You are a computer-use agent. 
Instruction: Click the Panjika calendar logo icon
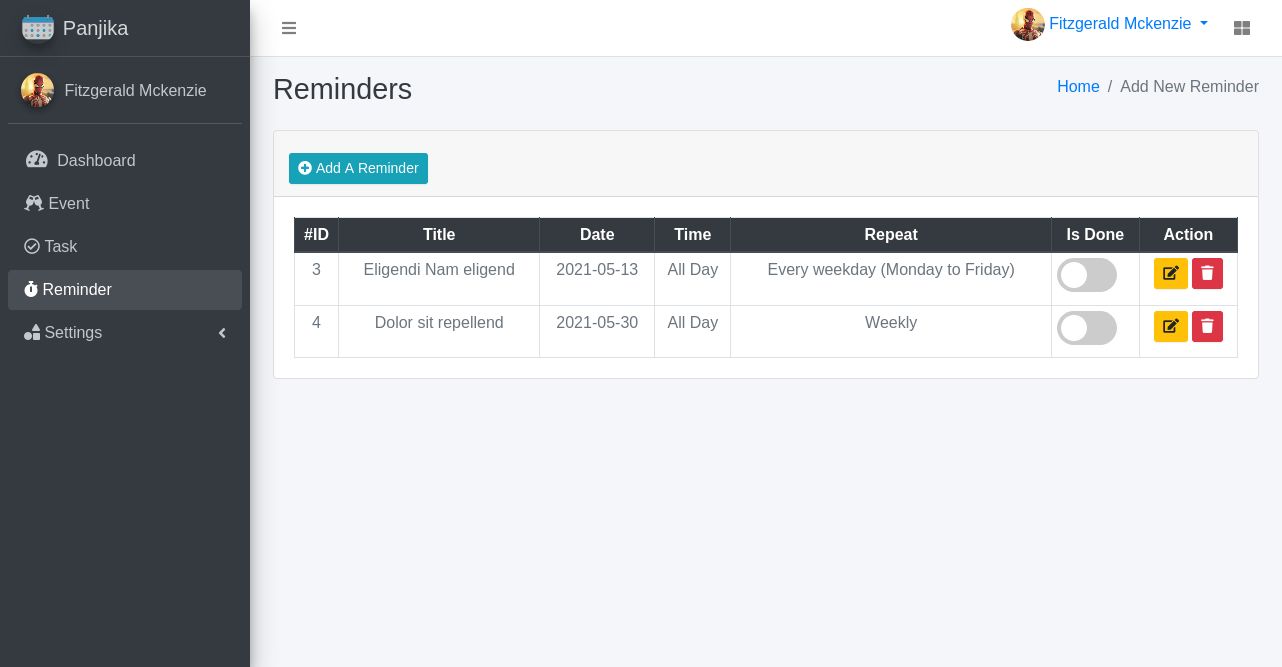coord(37,28)
